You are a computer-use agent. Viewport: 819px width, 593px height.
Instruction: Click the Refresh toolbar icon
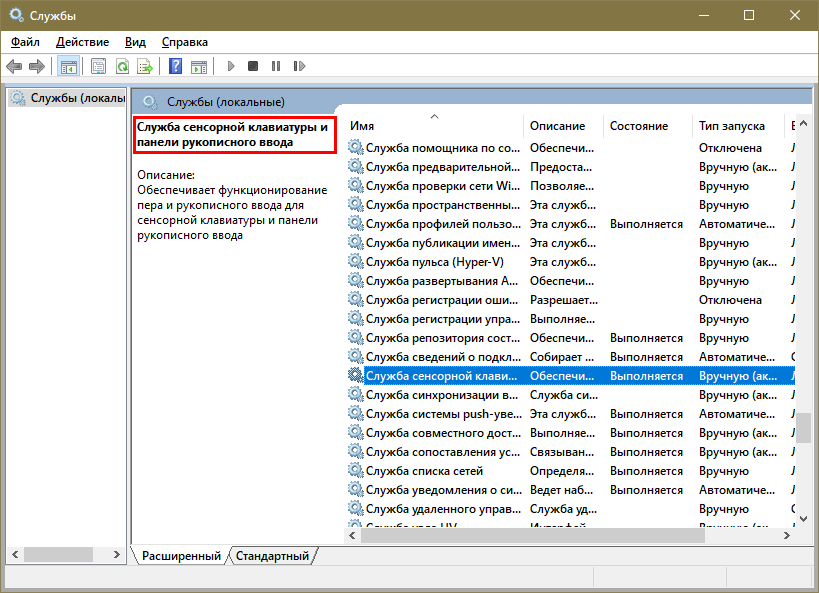(x=122, y=66)
